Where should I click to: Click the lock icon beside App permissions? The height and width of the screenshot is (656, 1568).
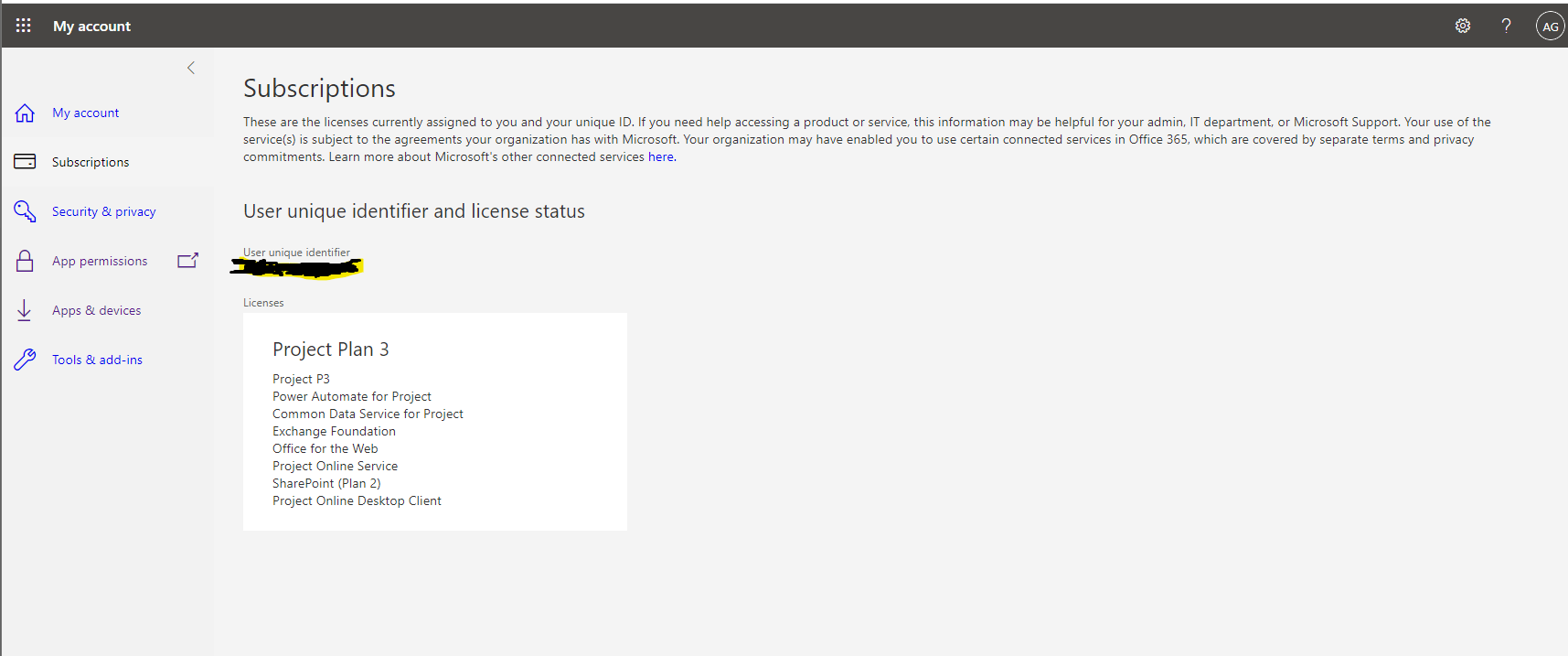point(25,261)
